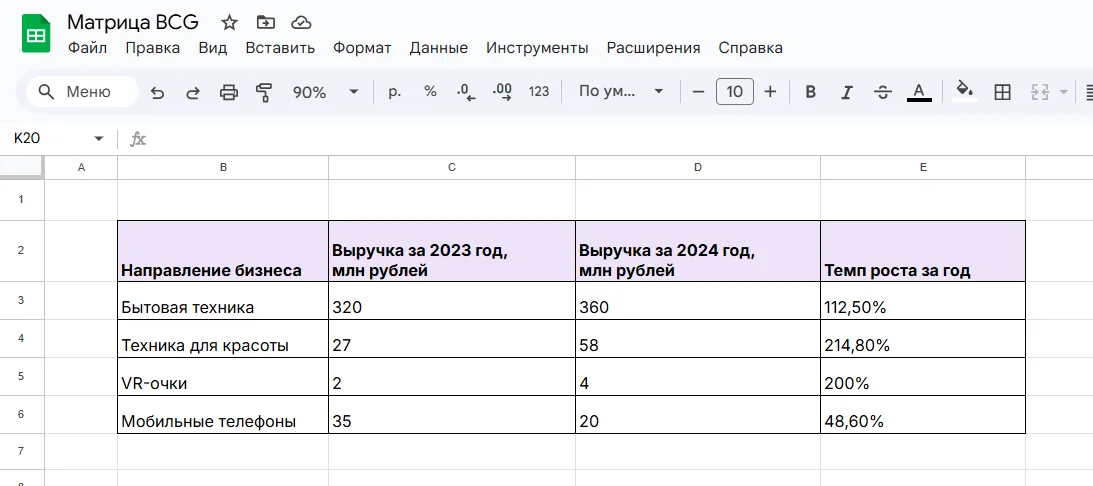The image size is (1093, 486).
Task: Print the spreadsheet
Action: (x=229, y=92)
